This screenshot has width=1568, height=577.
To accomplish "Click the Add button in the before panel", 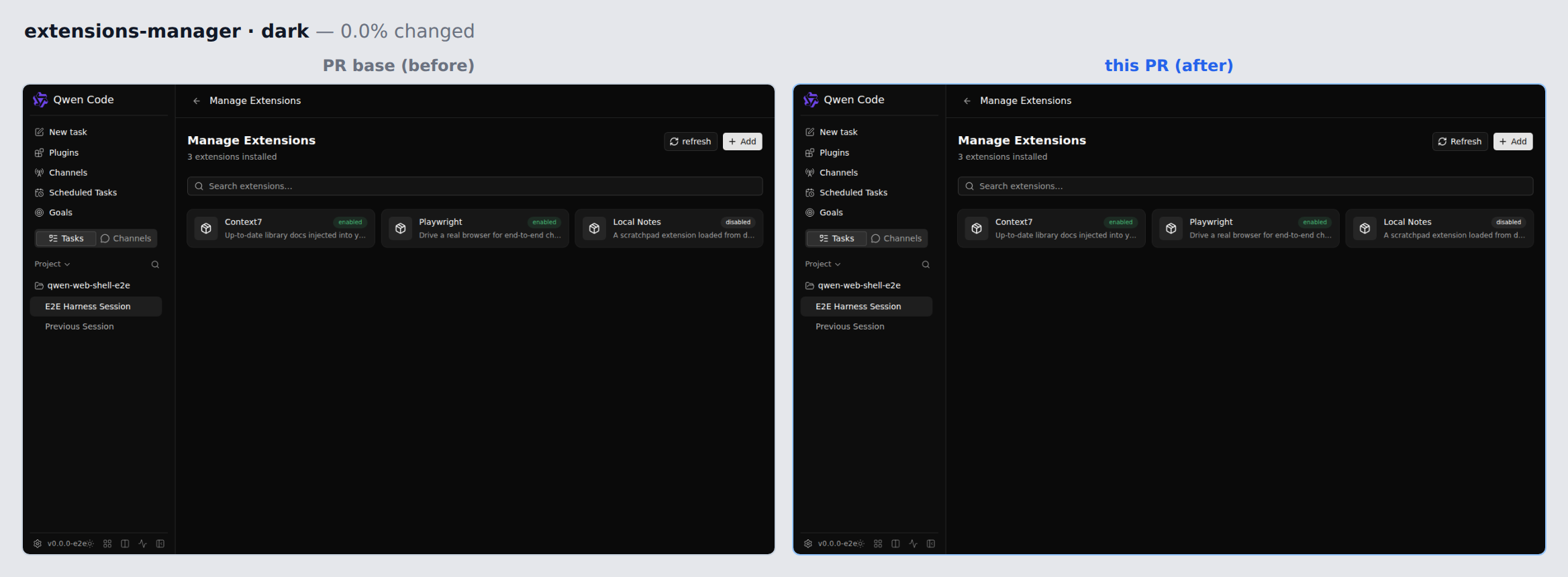I will [742, 142].
